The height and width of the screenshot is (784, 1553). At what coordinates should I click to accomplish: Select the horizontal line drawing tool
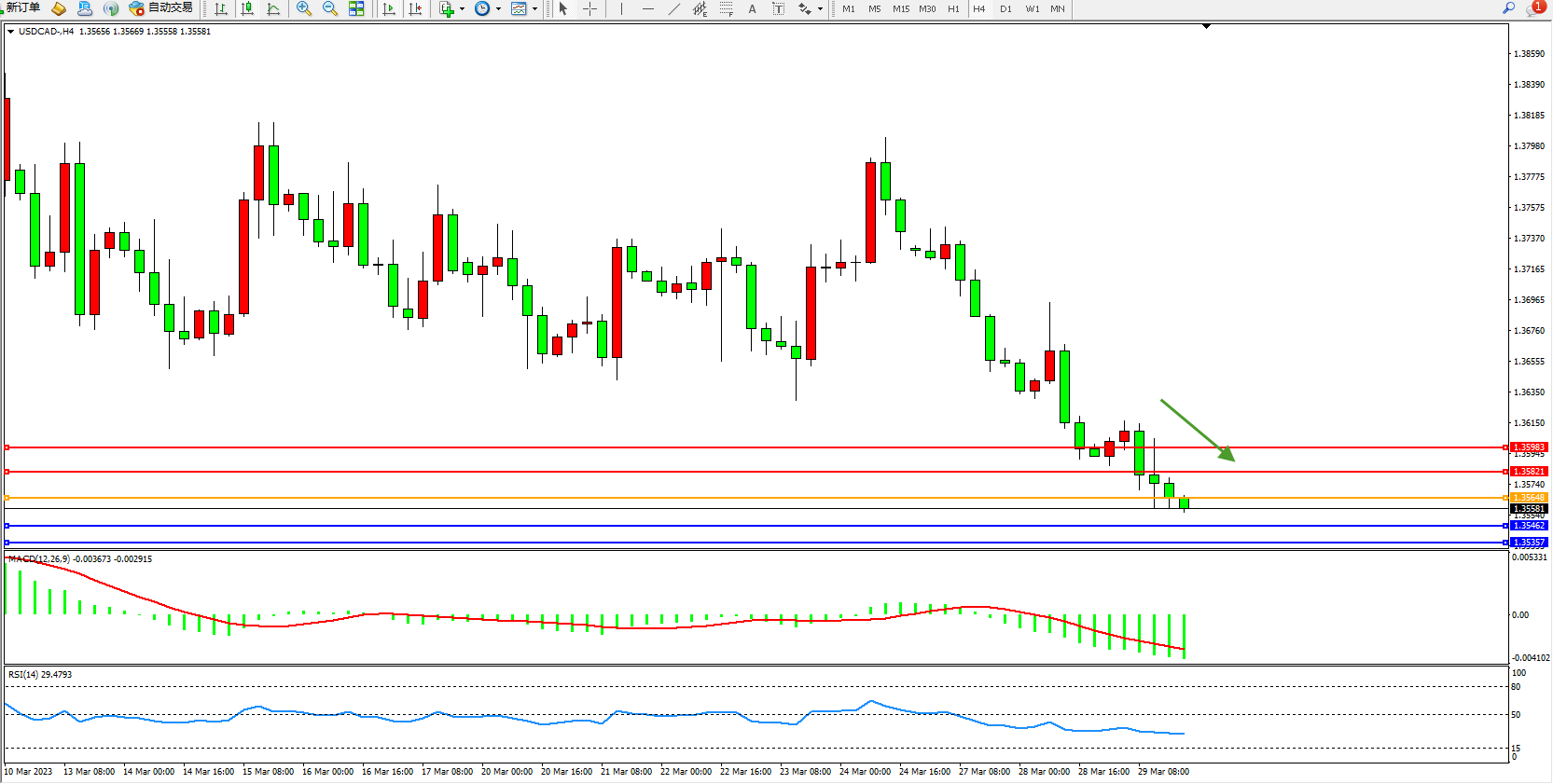click(647, 8)
